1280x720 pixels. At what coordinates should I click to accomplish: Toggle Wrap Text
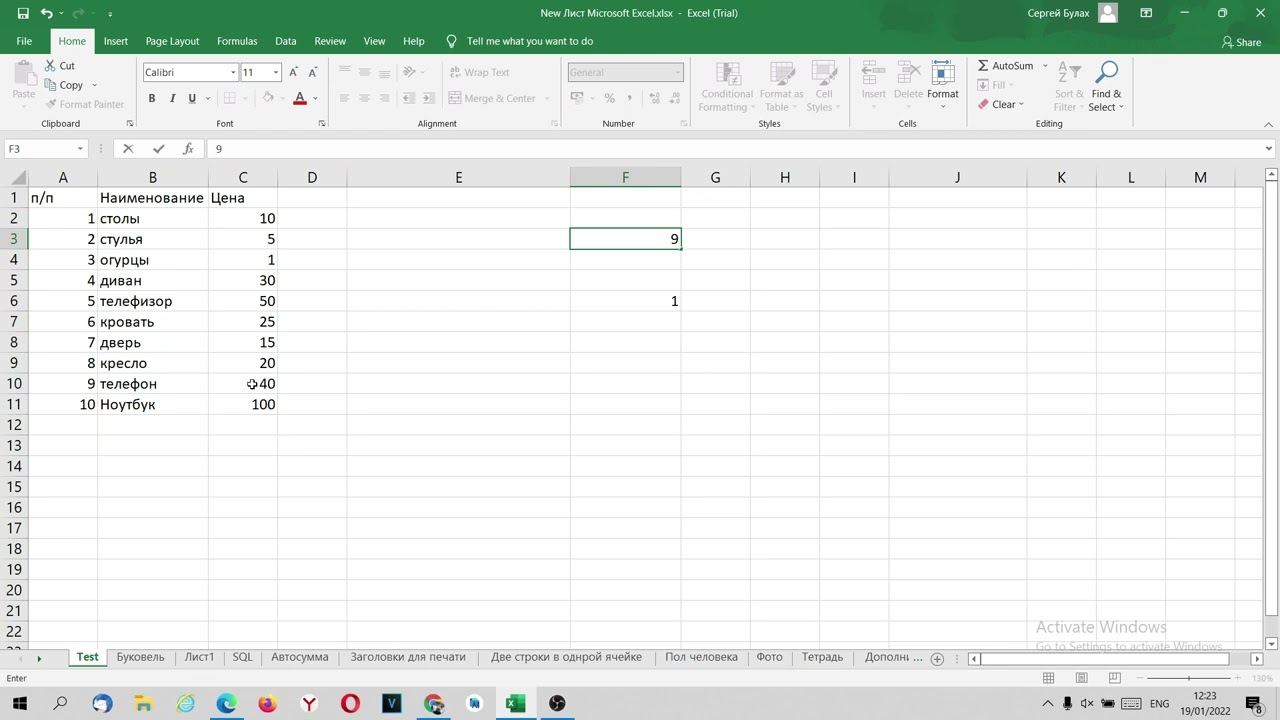pos(480,72)
